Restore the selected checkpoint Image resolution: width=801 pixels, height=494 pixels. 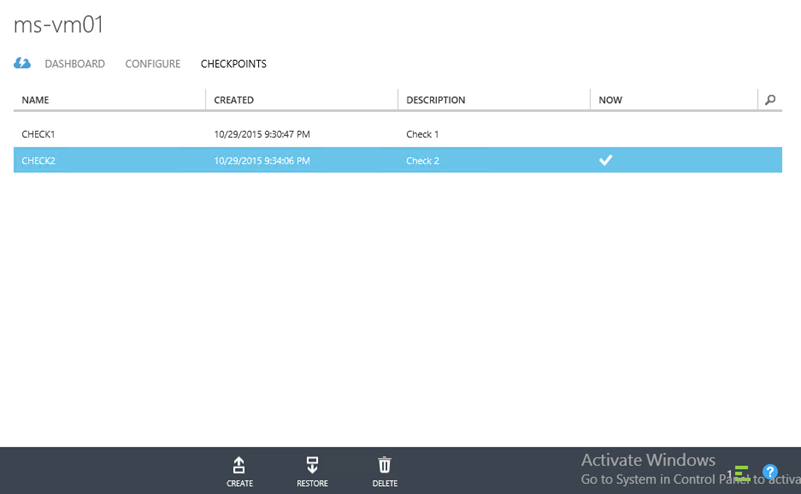pos(312,472)
